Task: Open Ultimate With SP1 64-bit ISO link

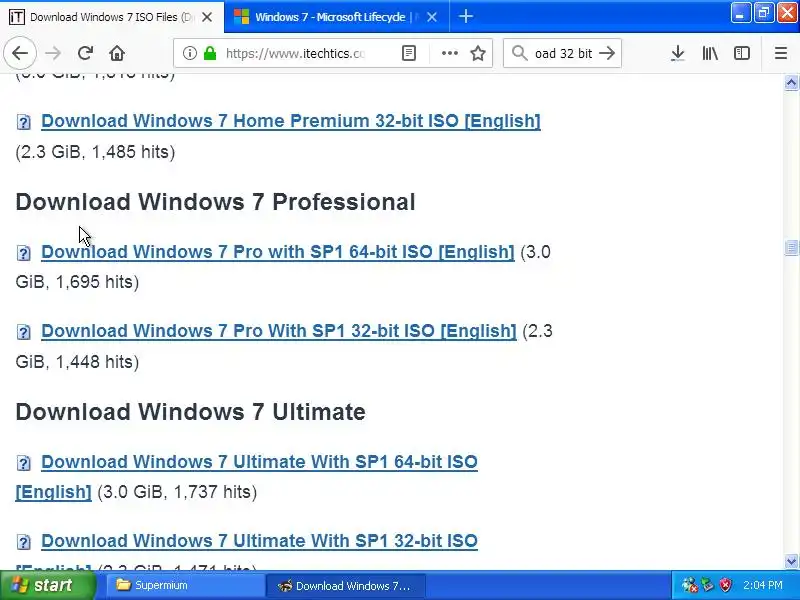Action: tap(259, 462)
